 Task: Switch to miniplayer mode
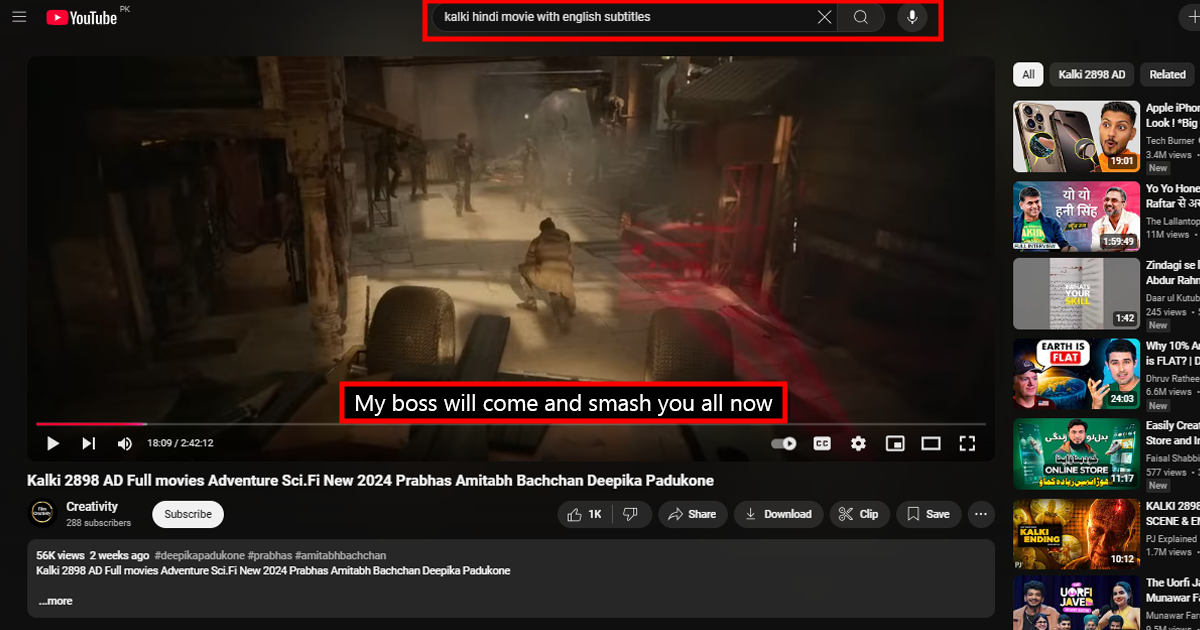[x=895, y=443]
